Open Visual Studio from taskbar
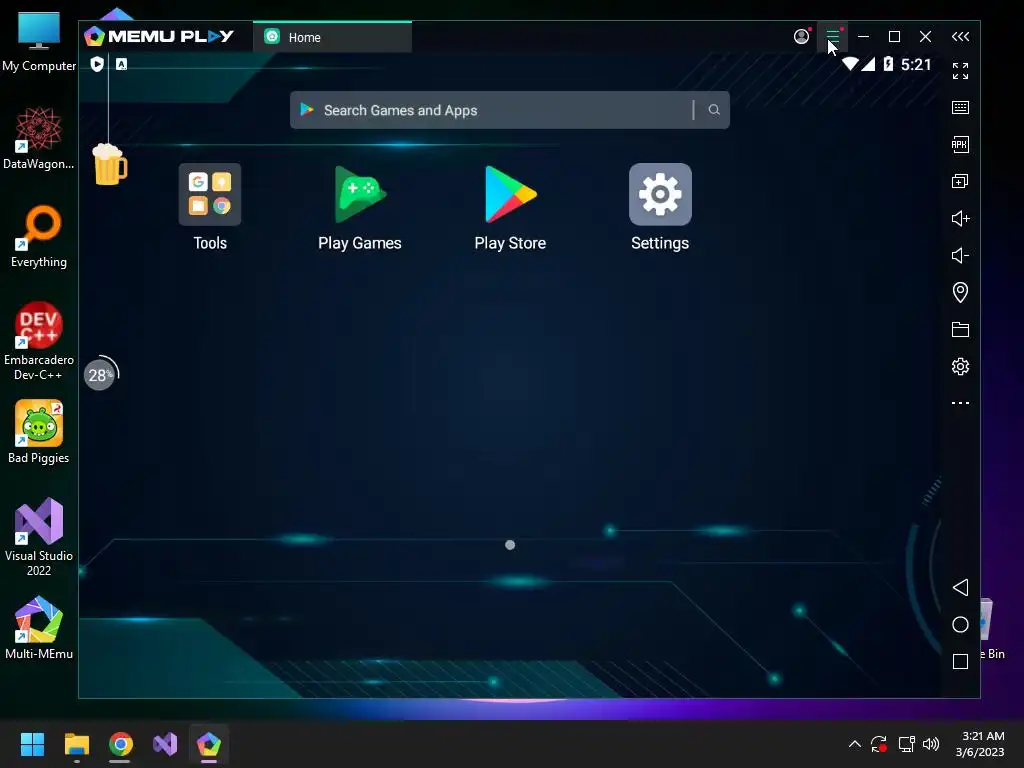Image resolution: width=1024 pixels, height=768 pixels. point(165,744)
